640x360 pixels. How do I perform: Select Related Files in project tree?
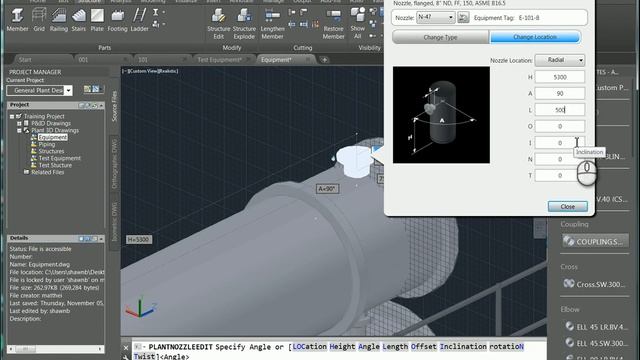click(x=47, y=172)
